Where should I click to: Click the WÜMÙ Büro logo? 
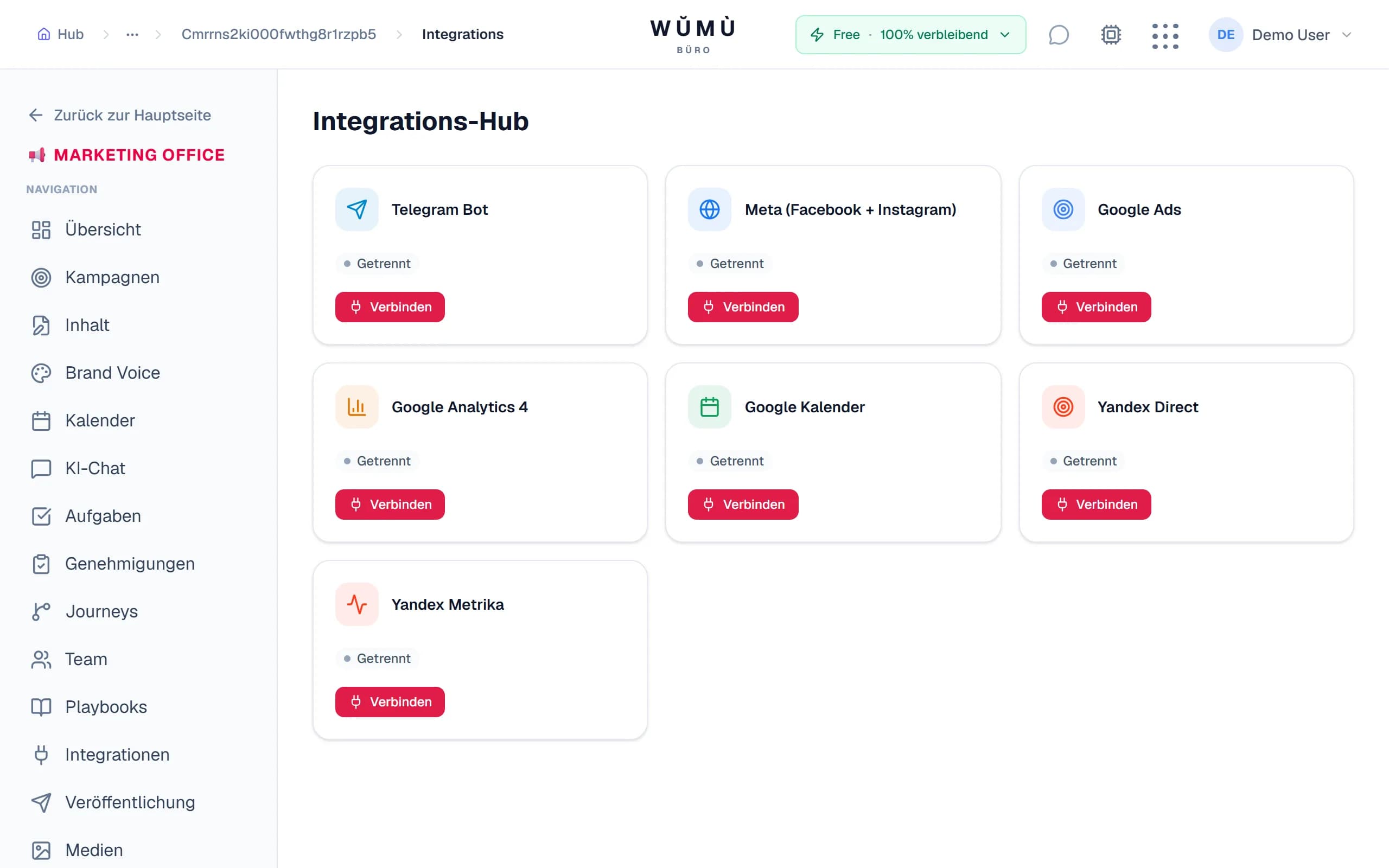click(x=693, y=36)
